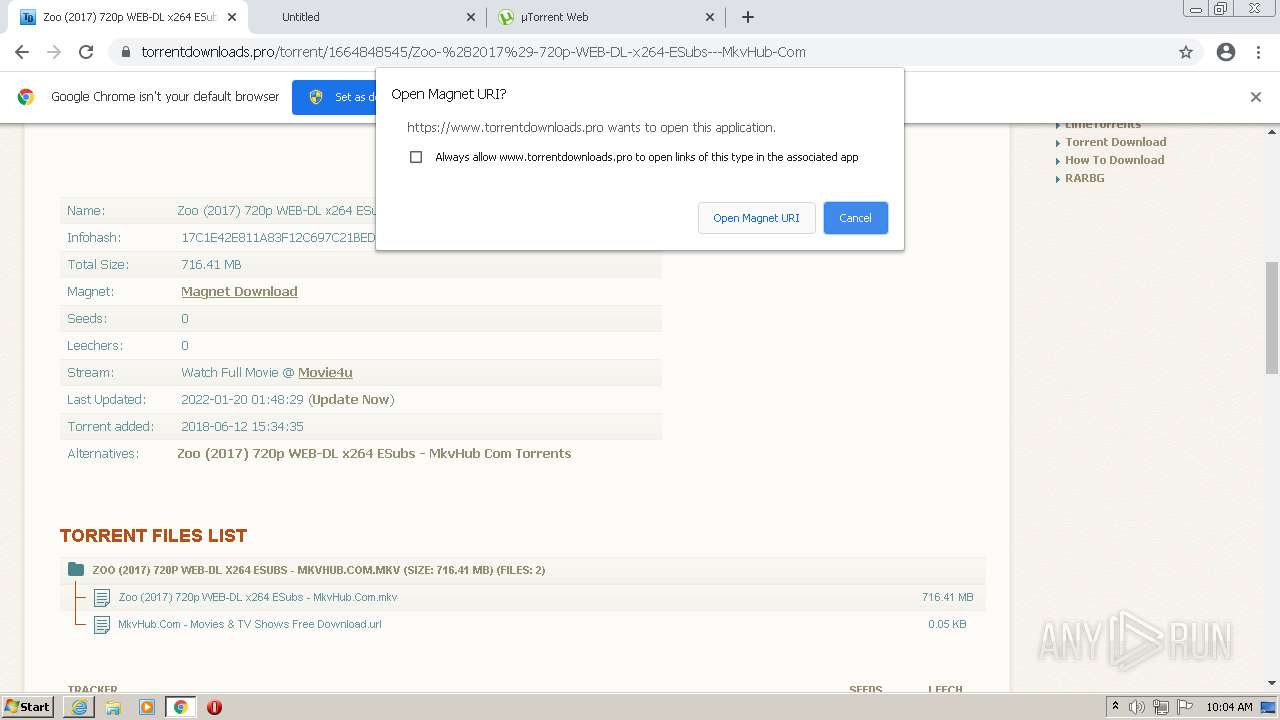
Task: Click Update Now link
Action: [350, 400]
